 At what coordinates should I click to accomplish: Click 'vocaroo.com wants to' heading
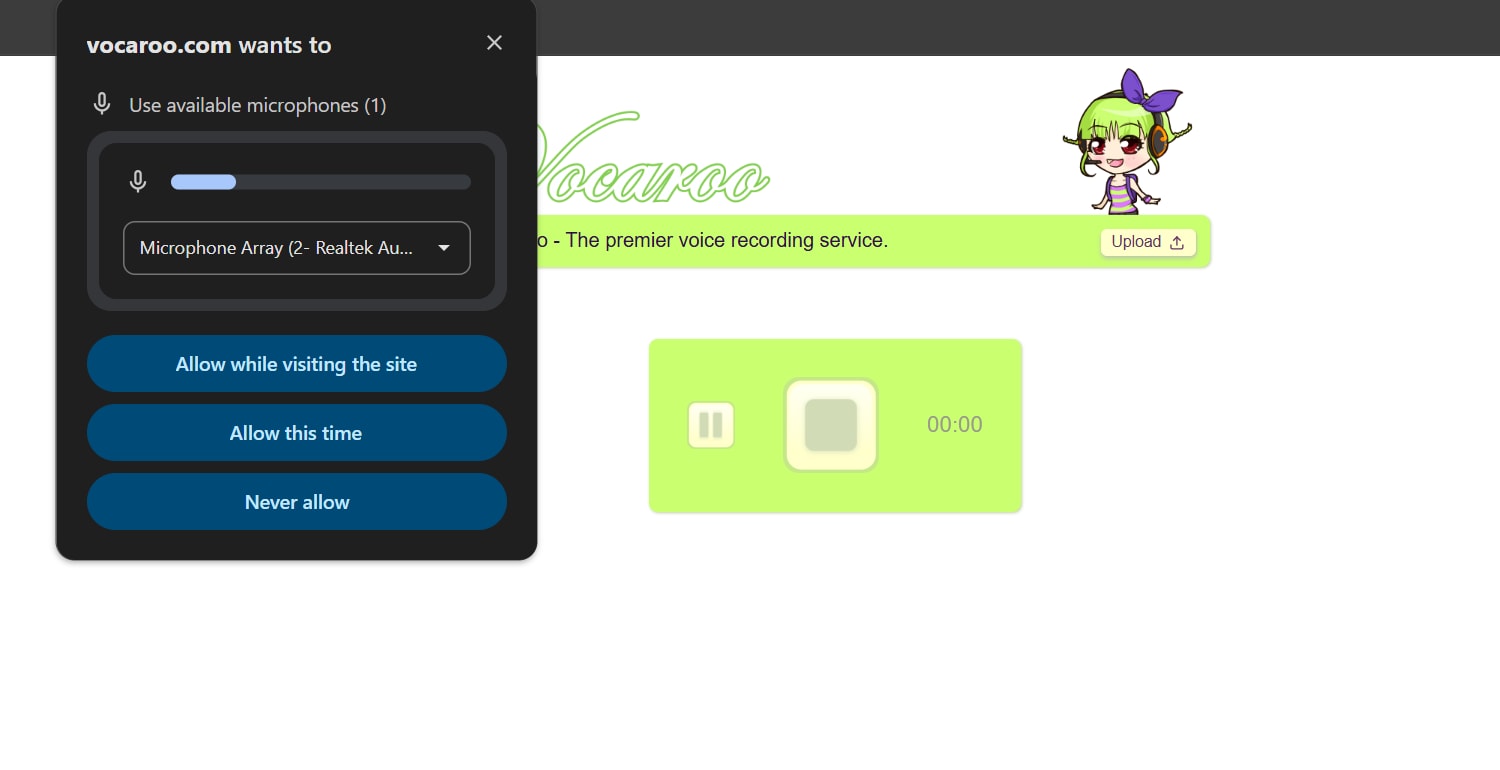click(x=209, y=45)
